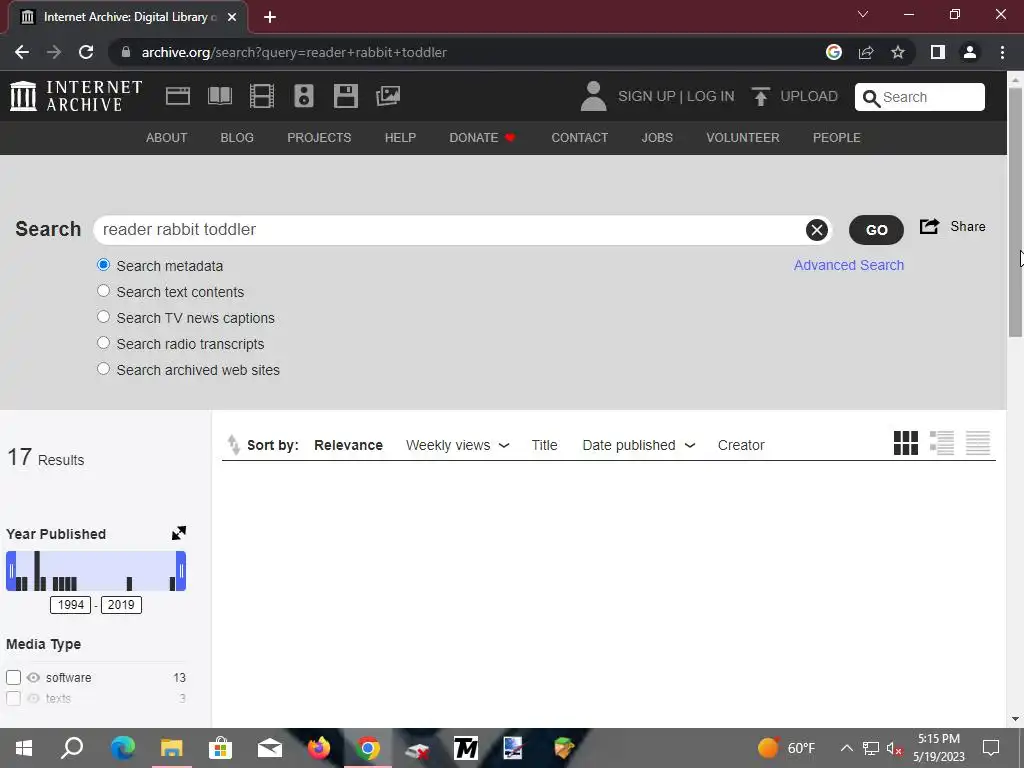Check the software media type checkbox
Viewport: 1024px width, 768px height.
(13, 677)
